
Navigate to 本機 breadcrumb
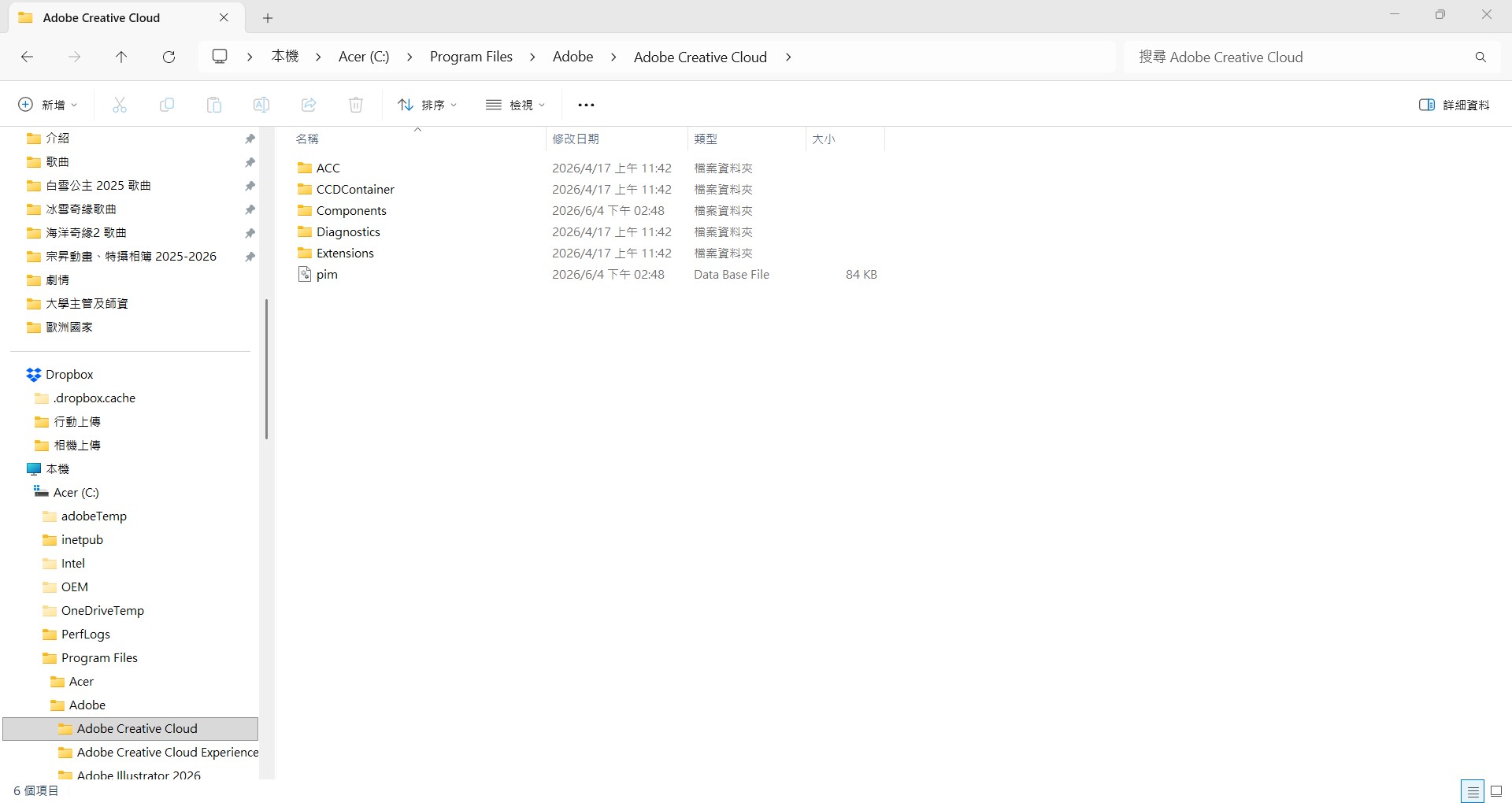click(285, 57)
